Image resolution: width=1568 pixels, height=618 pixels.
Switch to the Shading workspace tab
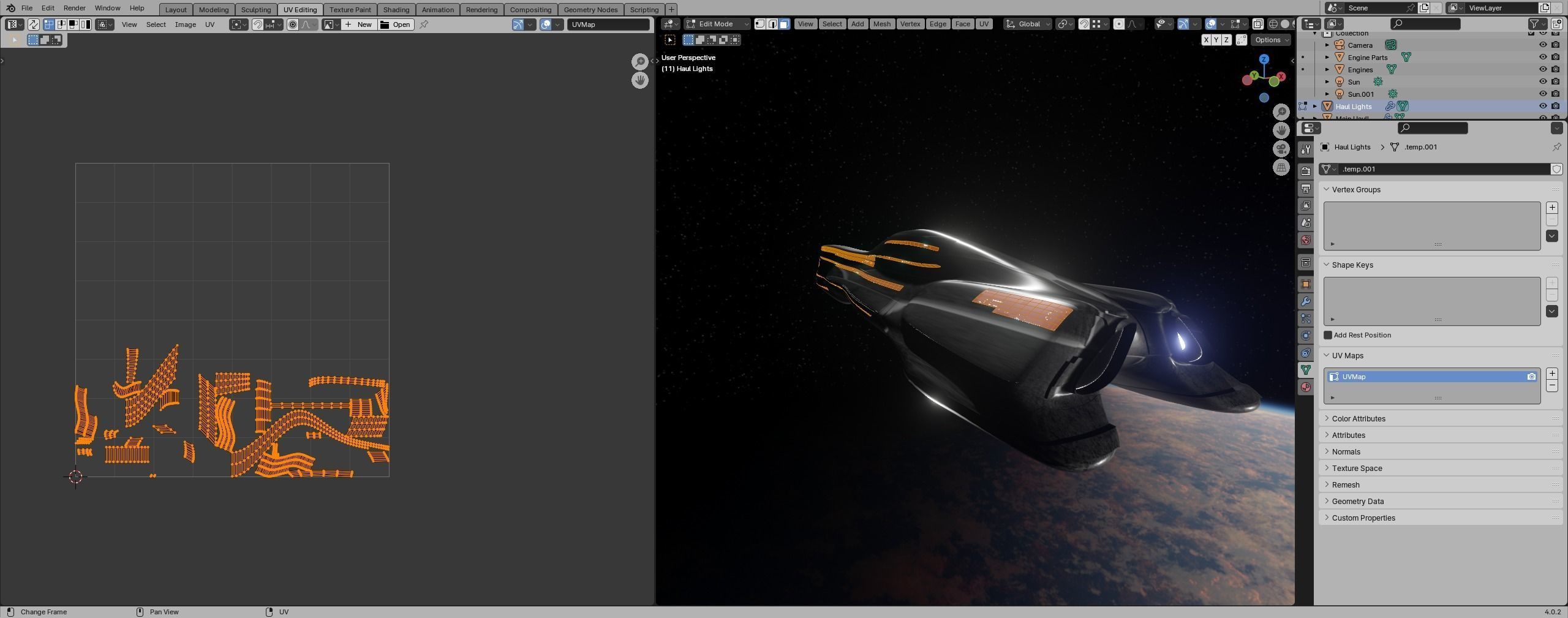[396, 9]
